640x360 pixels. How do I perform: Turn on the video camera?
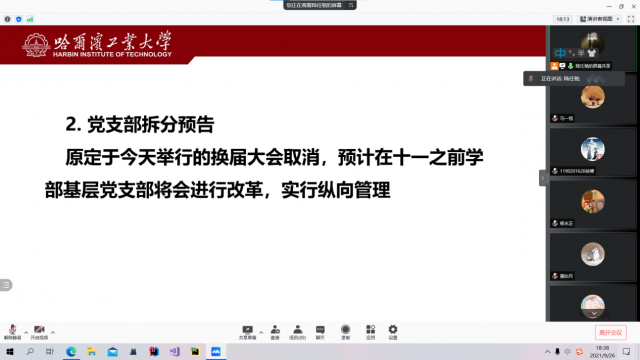pyautogui.click(x=39, y=332)
